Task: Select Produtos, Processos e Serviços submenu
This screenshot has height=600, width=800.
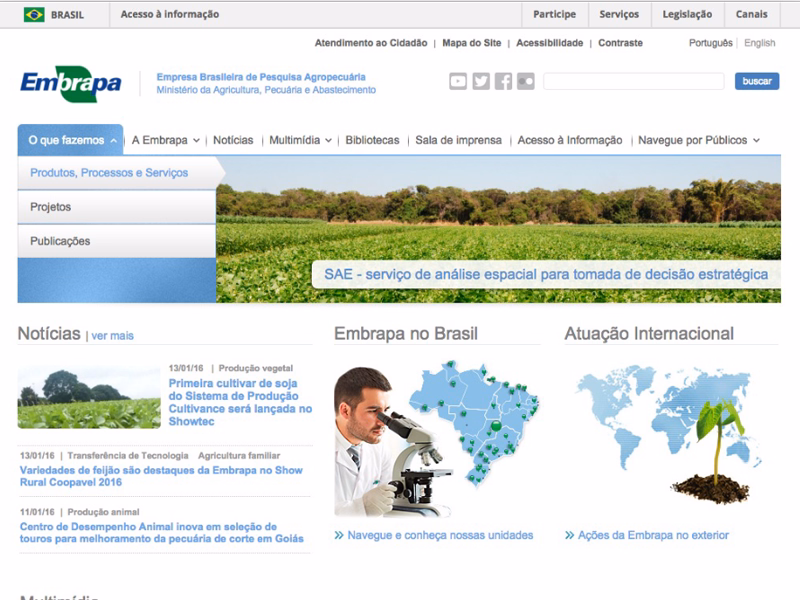Action: tap(117, 172)
